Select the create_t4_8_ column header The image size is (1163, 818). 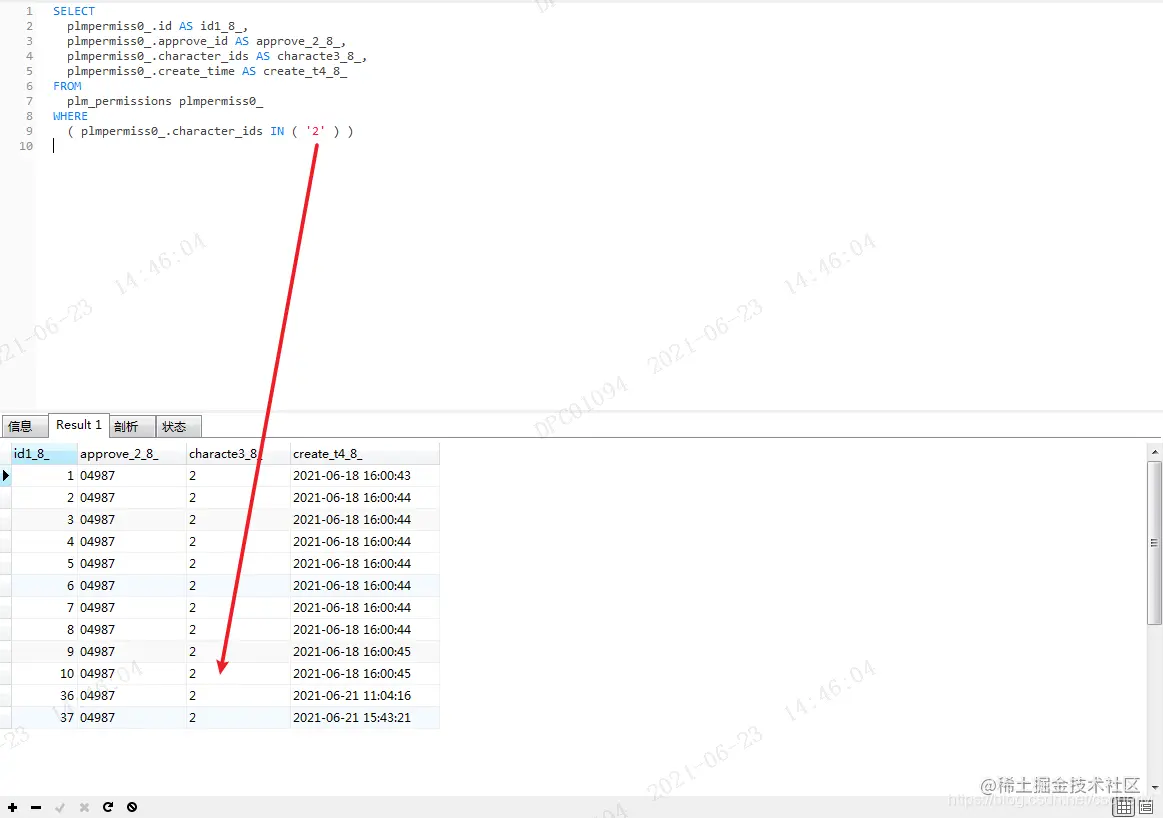(364, 454)
